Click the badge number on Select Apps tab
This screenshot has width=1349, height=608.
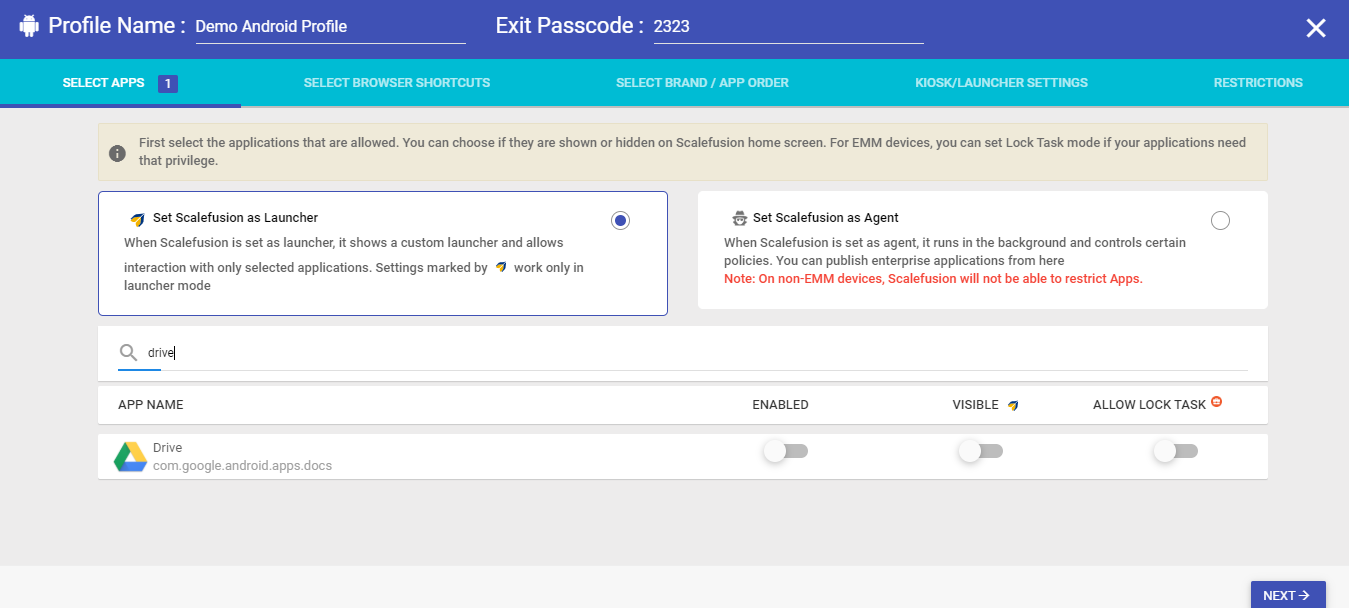click(x=168, y=83)
